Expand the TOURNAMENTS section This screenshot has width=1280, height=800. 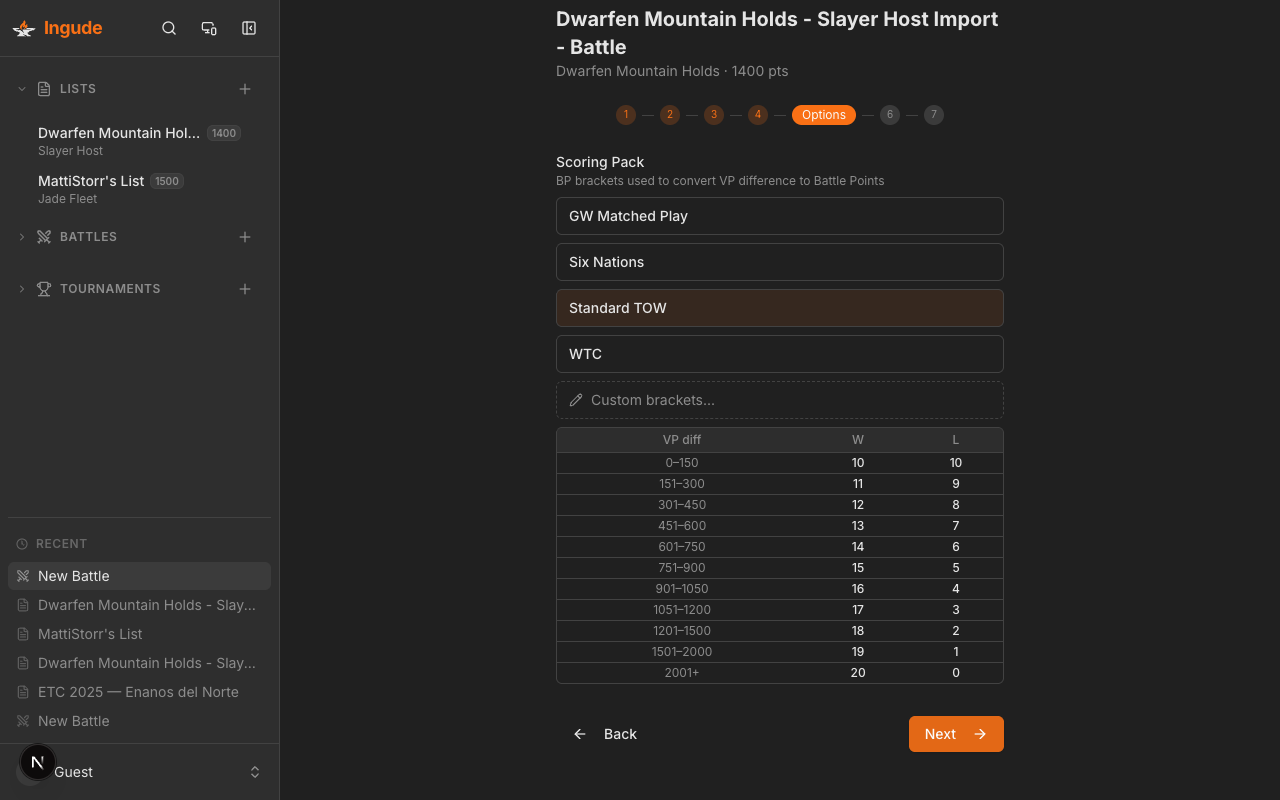pos(21,288)
